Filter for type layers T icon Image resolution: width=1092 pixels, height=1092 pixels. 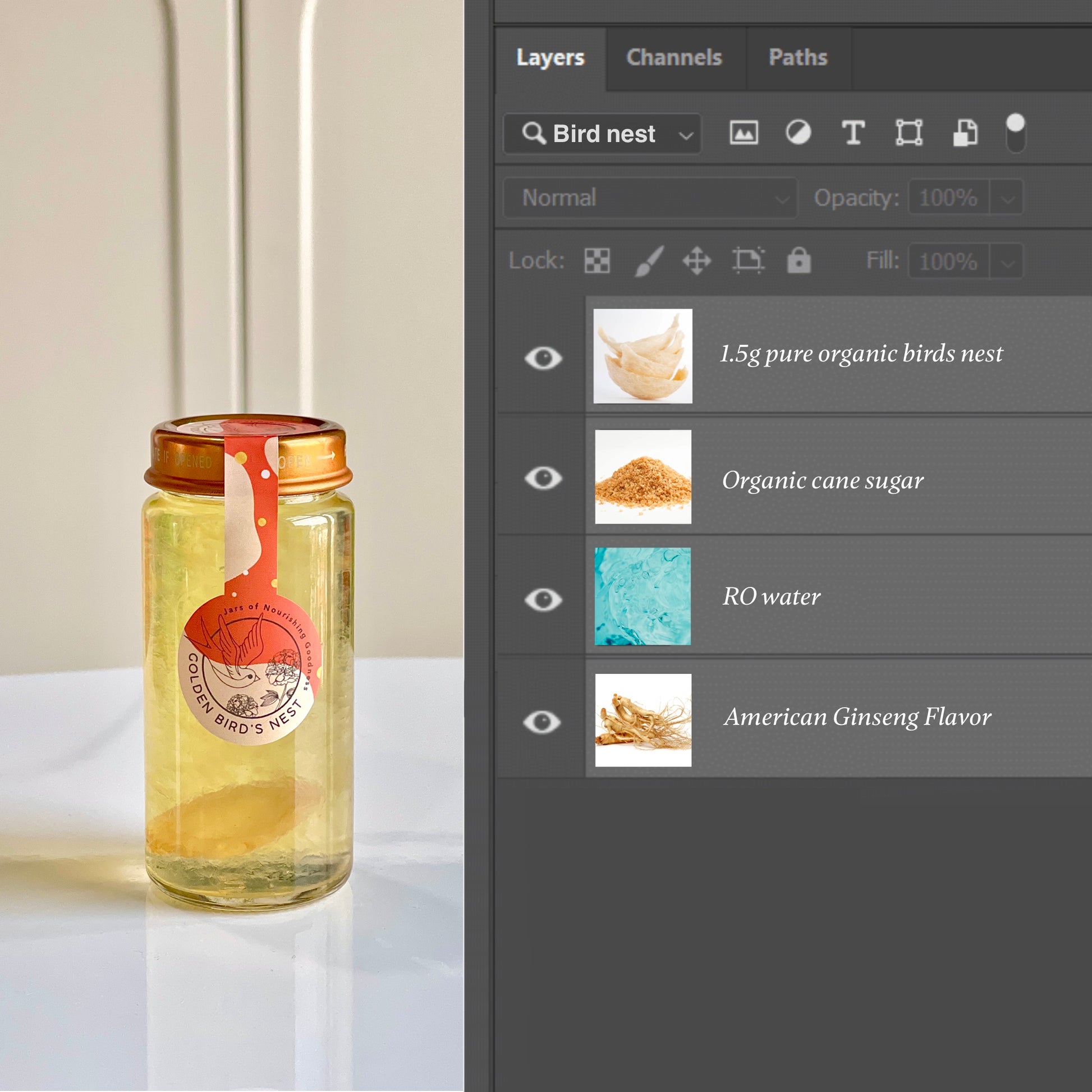point(853,134)
